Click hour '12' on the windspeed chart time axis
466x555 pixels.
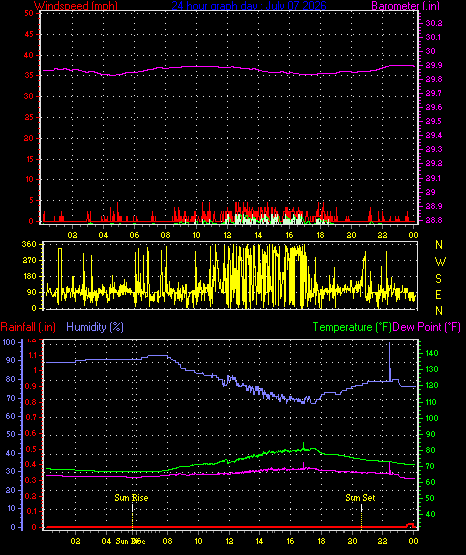coord(227,235)
